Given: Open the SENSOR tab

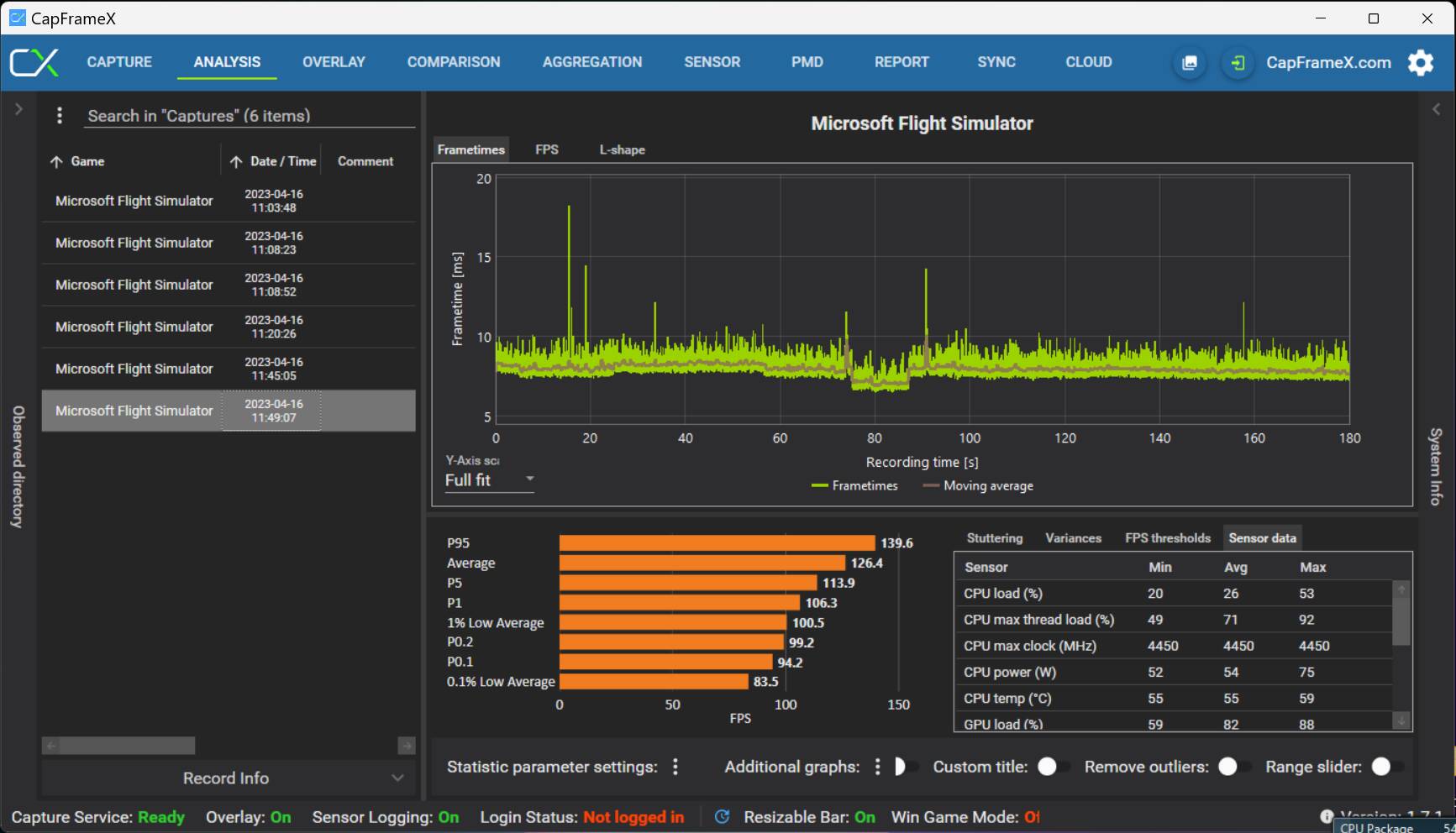Looking at the screenshot, I should click(x=712, y=62).
